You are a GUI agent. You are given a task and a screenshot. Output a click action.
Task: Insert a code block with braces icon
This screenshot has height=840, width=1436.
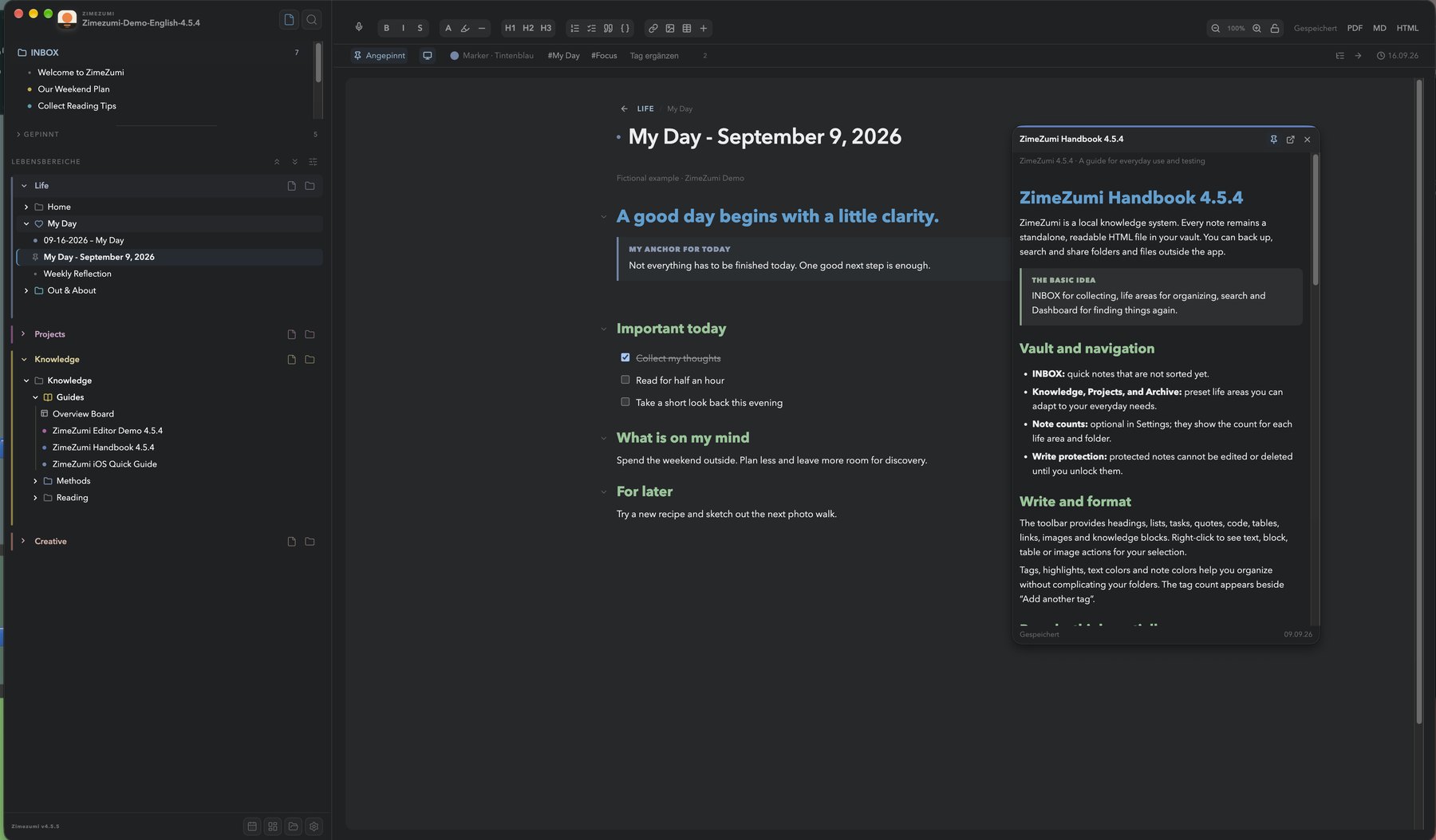[625, 28]
